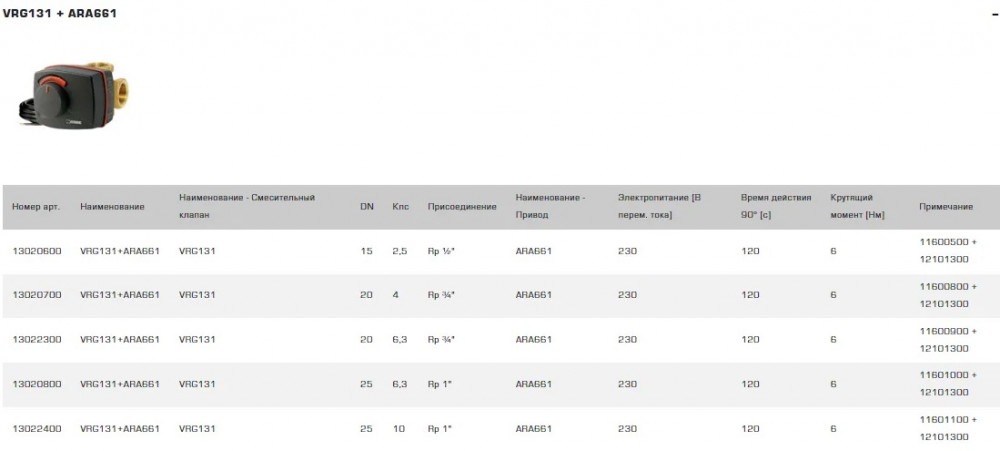Click note 11601100 + 12101300
Image resolution: width=1000 pixels, height=451 pixels.
pyautogui.click(x=947, y=428)
